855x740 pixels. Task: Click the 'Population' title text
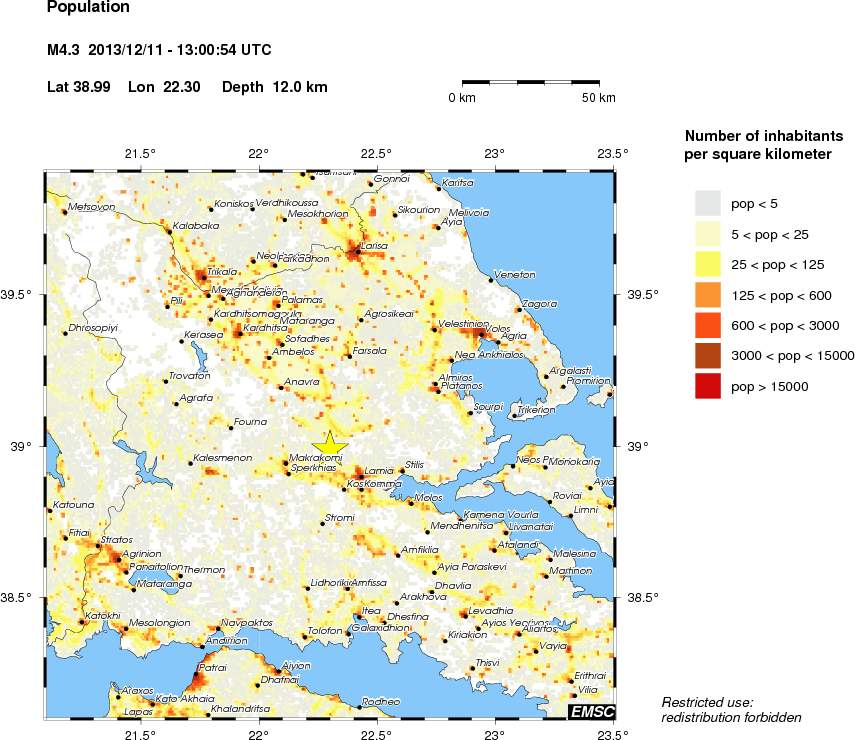pyautogui.click(x=88, y=8)
